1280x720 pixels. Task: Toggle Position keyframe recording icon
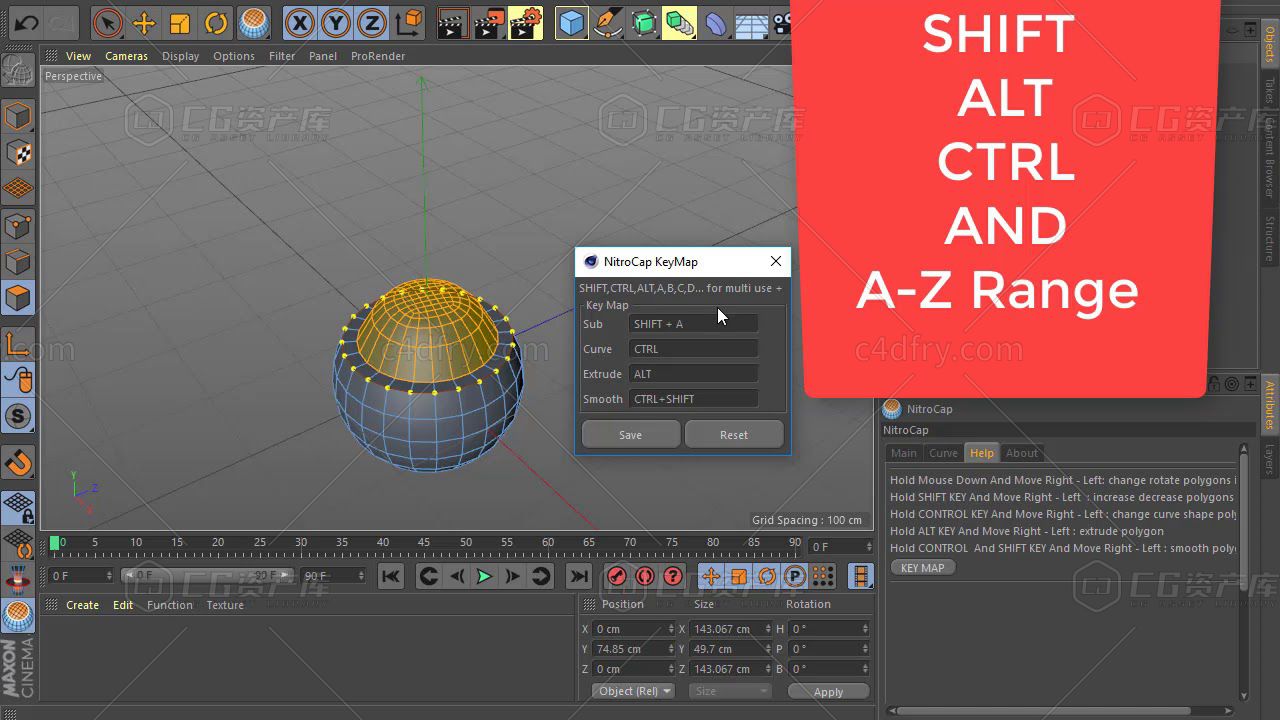[x=711, y=576]
